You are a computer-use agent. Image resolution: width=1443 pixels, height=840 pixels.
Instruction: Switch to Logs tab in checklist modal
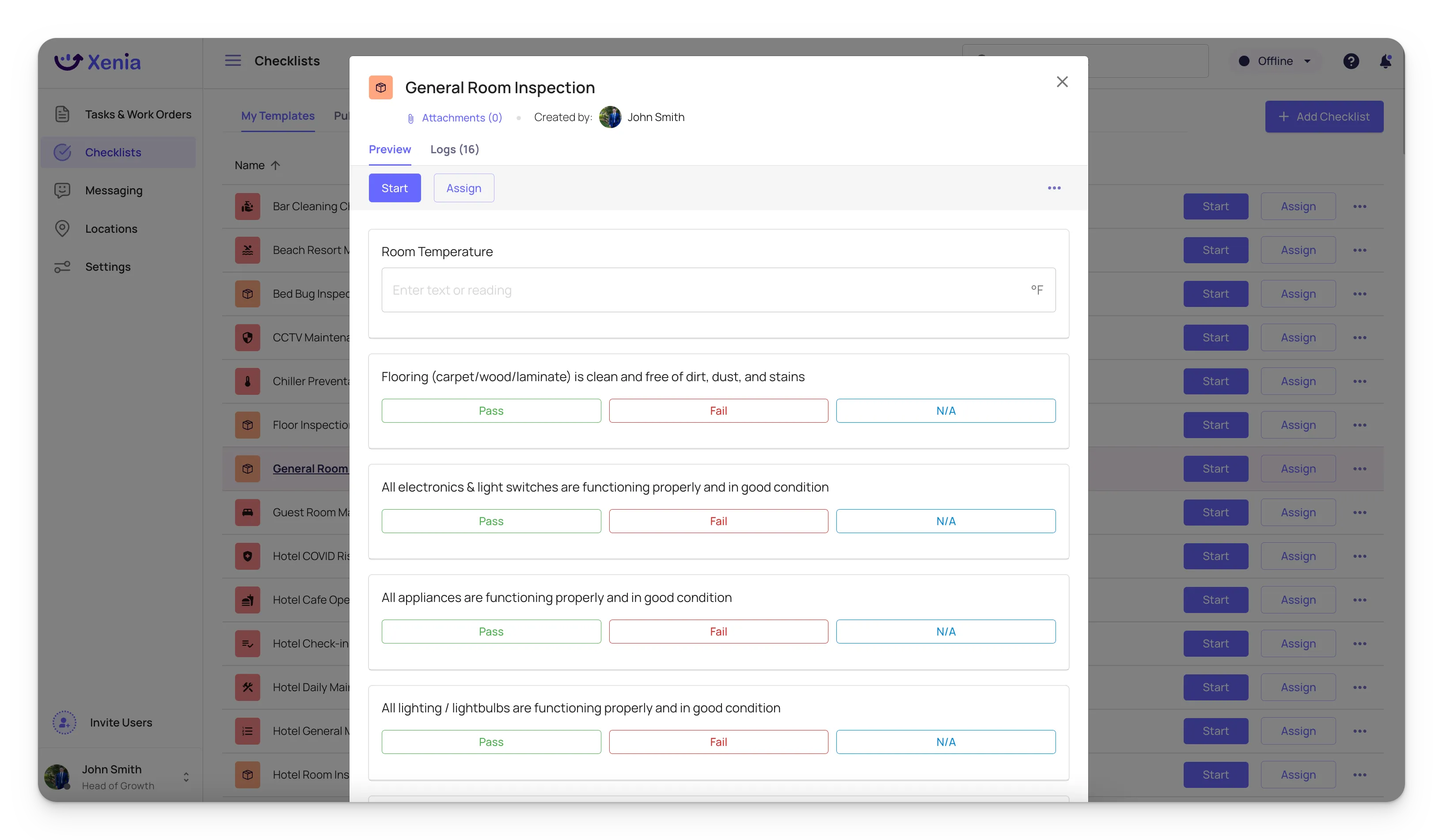click(x=454, y=149)
